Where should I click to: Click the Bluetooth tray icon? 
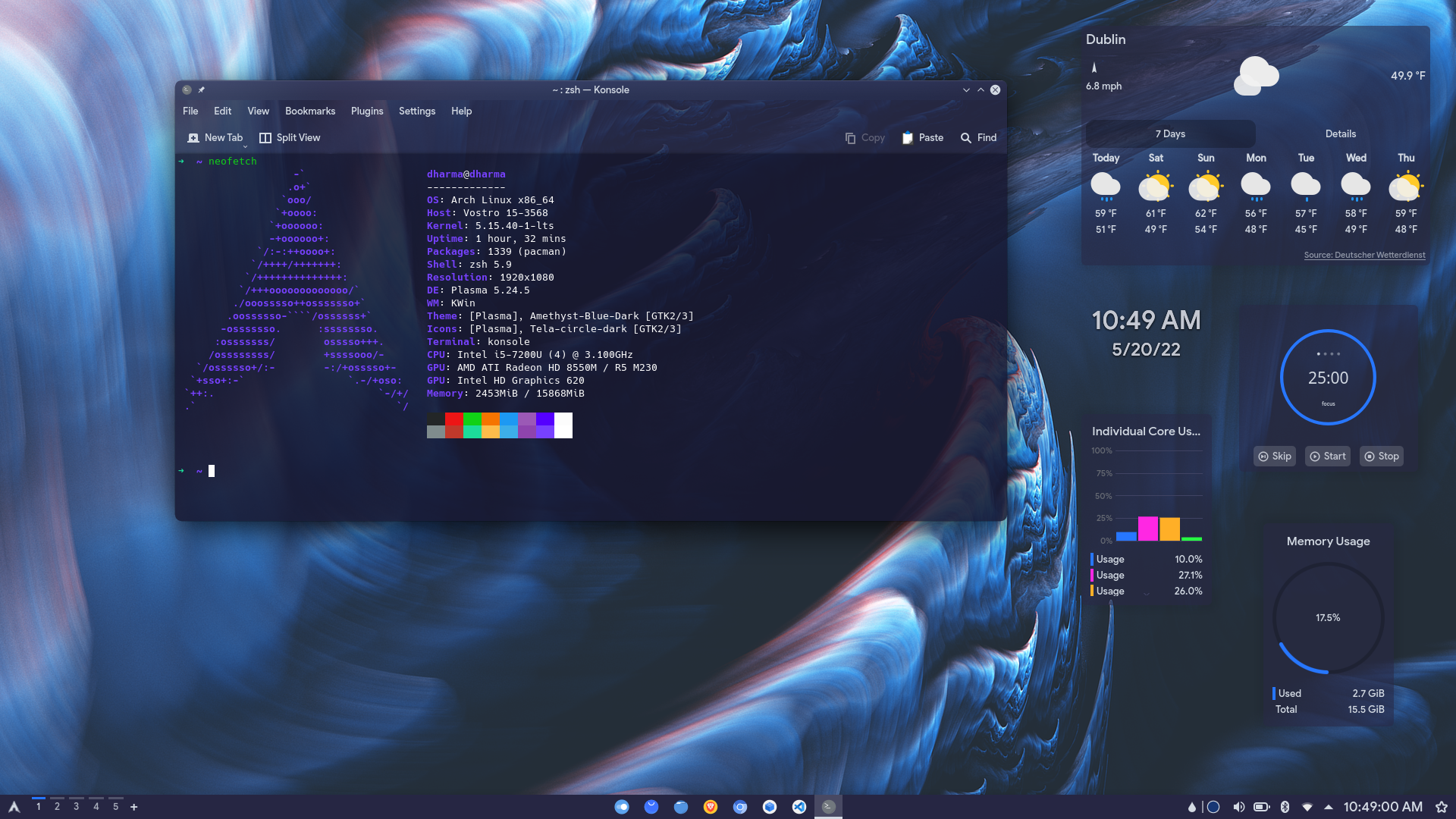click(1285, 807)
